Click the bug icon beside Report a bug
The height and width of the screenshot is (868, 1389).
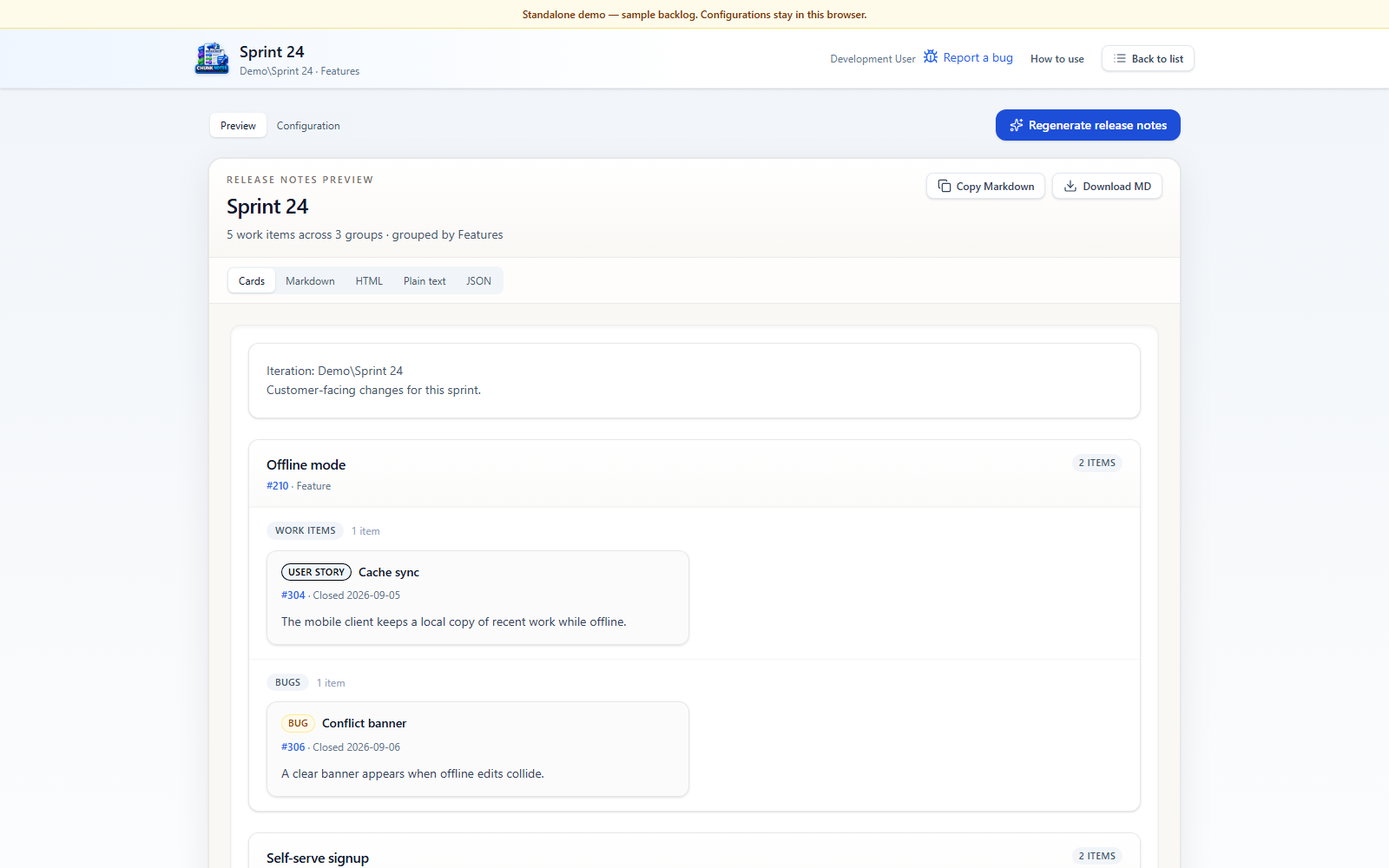coord(931,56)
